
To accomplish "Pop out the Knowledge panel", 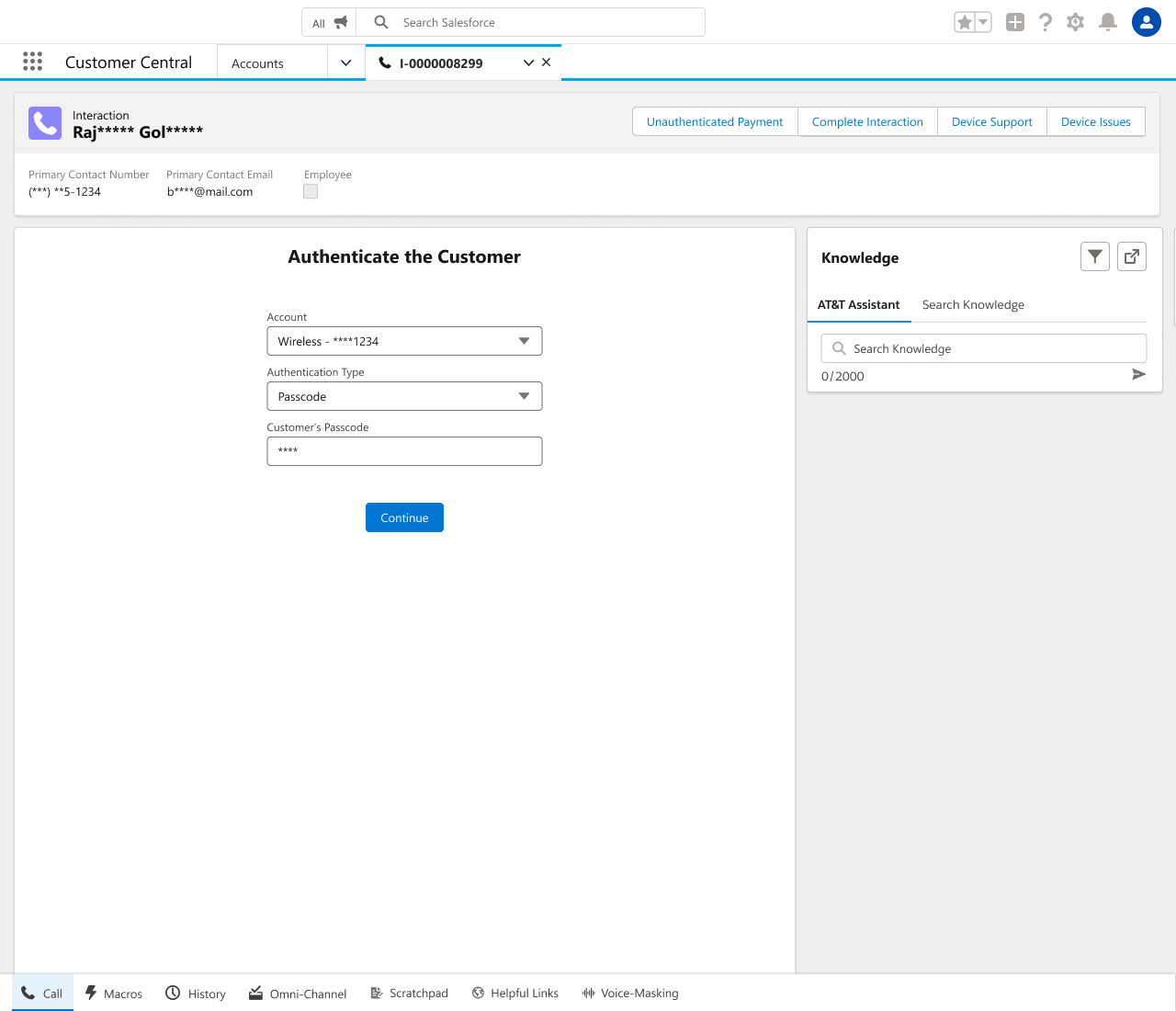I will coord(1132,256).
